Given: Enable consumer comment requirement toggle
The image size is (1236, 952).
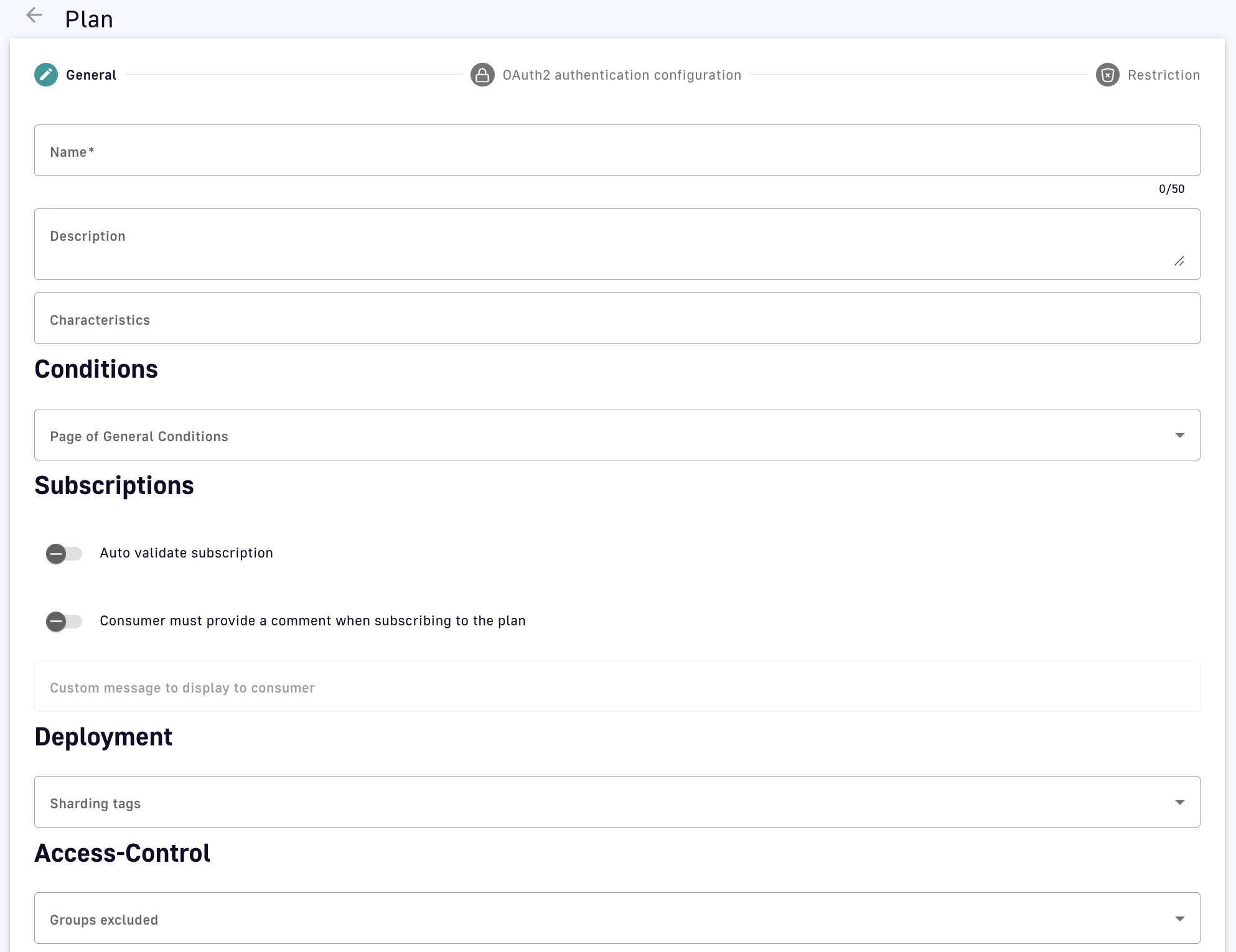Looking at the screenshot, I should (64, 621).
